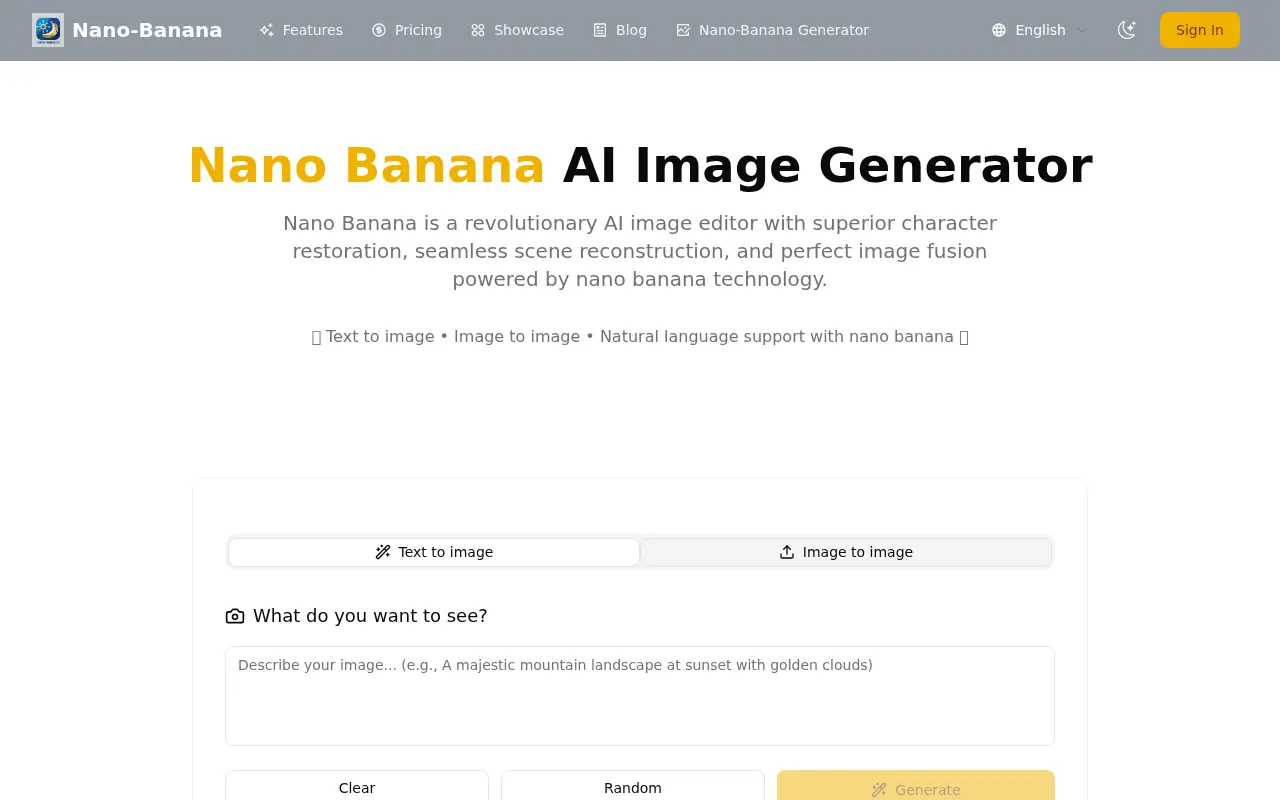
Task: Click the Pricing tag icon
Action: point(381,30)
